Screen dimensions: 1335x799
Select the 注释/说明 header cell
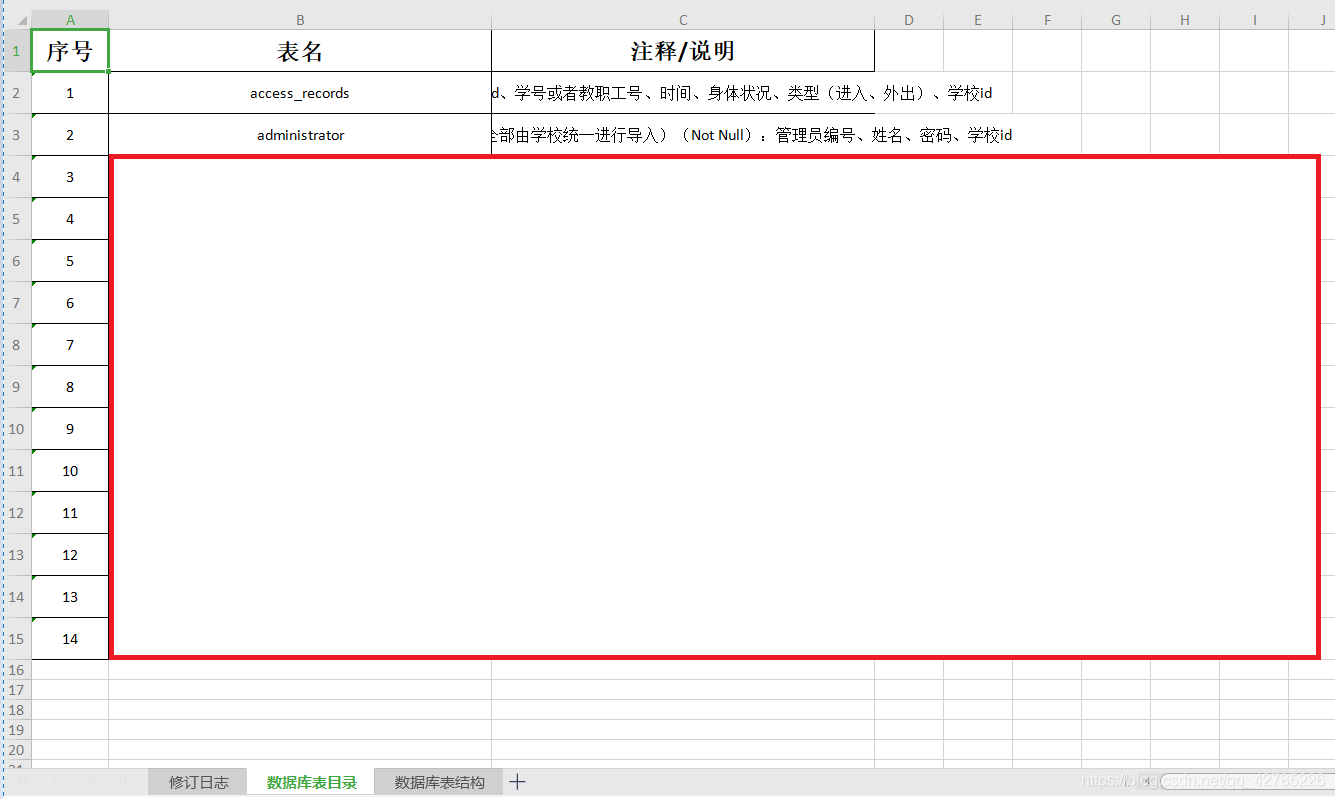tap(682, 50)
